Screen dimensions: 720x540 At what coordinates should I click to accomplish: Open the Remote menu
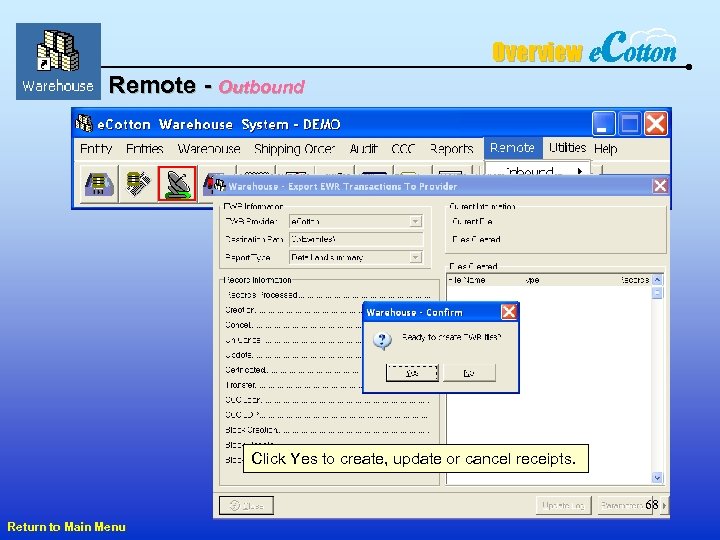pos(512,148)
